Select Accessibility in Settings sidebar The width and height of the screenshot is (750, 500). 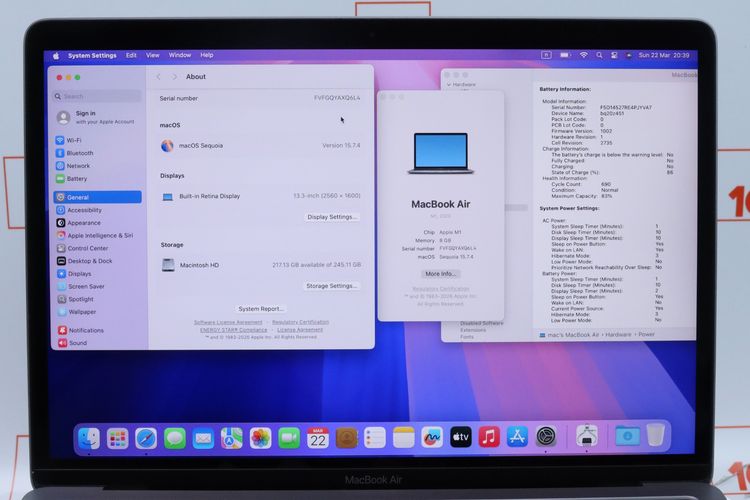(x=98, y=210)
